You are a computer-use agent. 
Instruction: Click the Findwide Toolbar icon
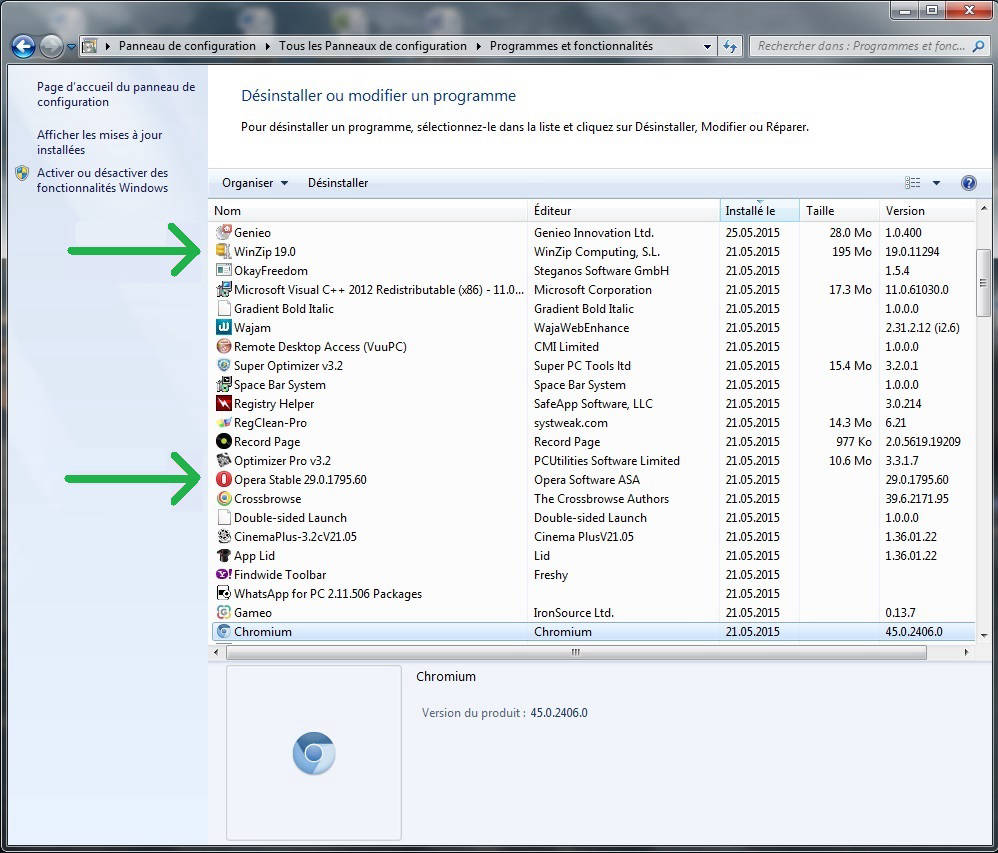pos(224,575)
